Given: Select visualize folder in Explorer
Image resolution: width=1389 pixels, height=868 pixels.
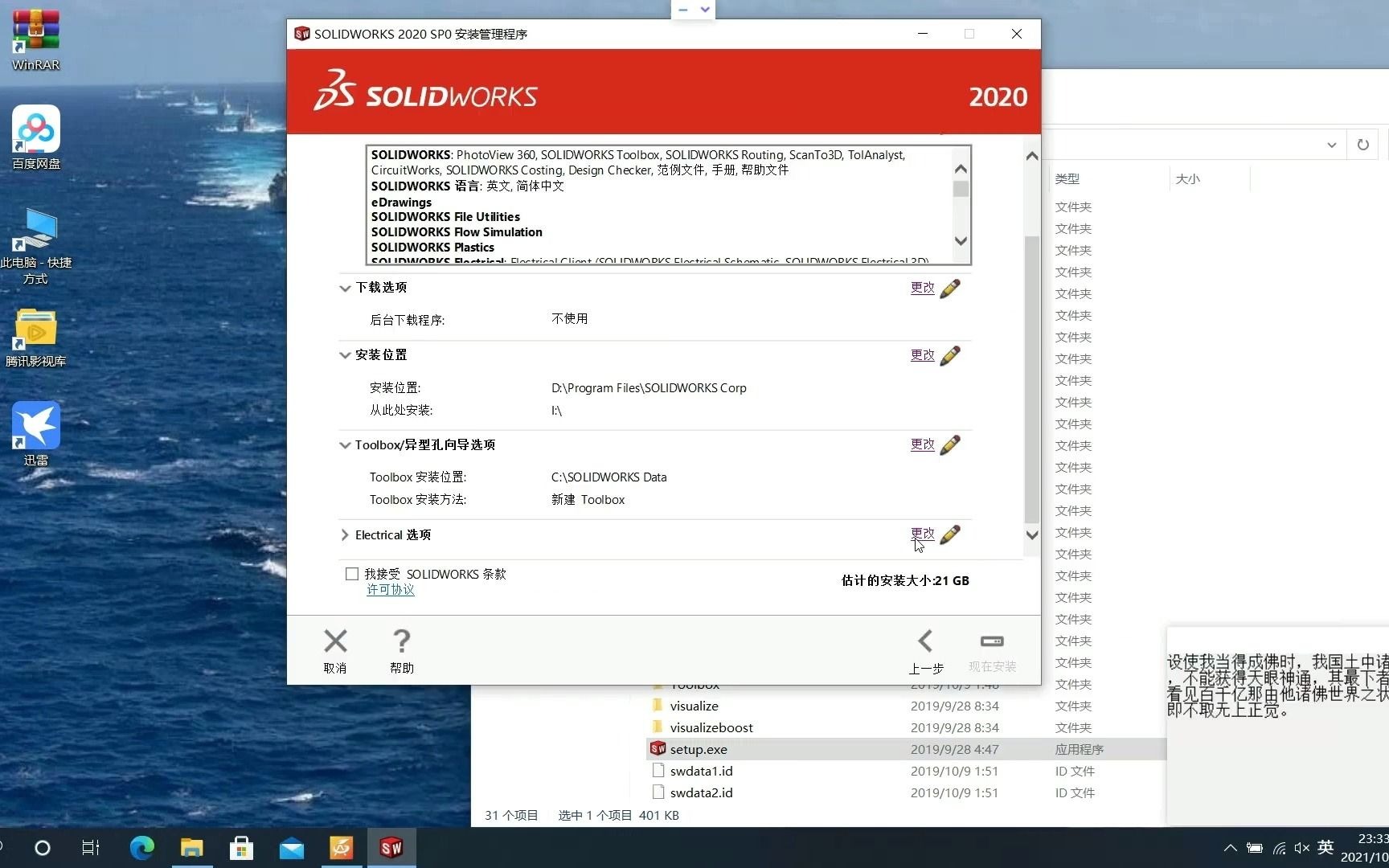Looking at the screenshot, I should pos(694,706).
